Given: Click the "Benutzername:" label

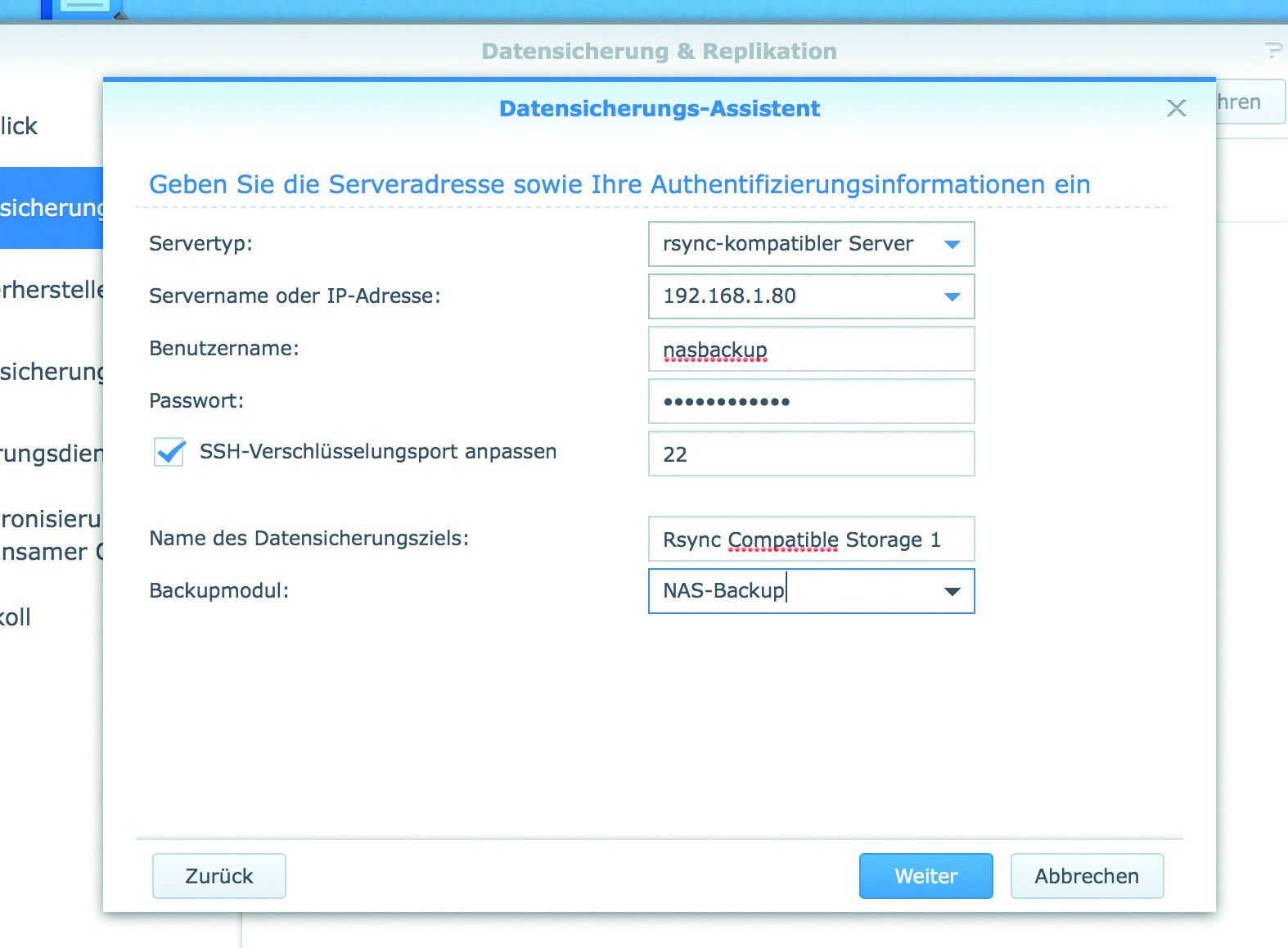Looking at the screenshot, I should tap(224, 348).
